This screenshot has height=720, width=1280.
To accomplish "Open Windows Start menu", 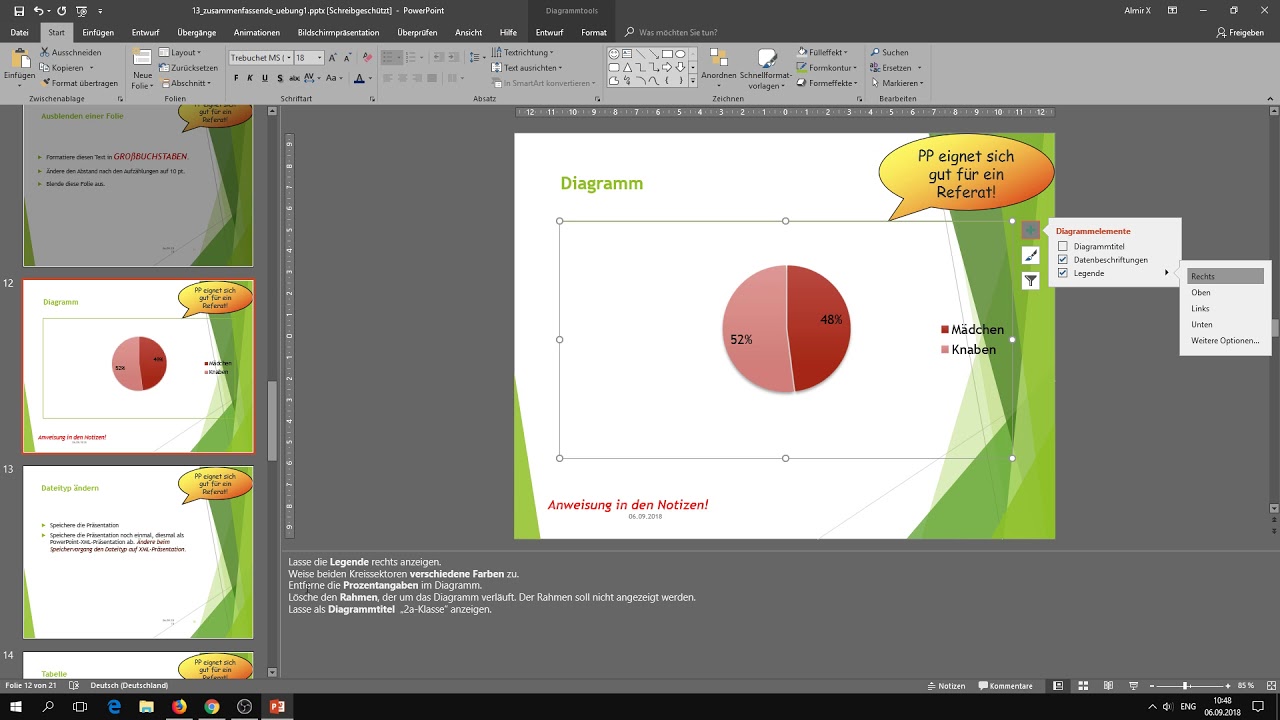I will point(16,706).
